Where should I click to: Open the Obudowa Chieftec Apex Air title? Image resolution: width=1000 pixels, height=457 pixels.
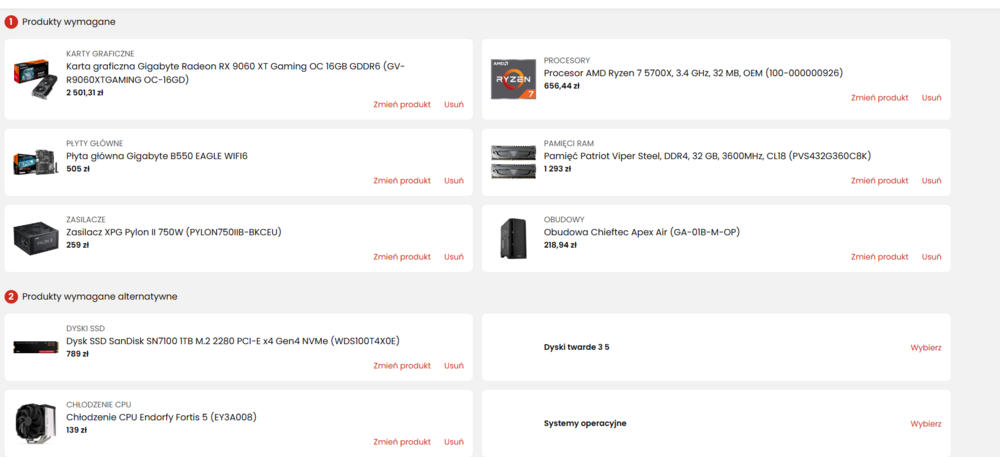tap(642, 232)
